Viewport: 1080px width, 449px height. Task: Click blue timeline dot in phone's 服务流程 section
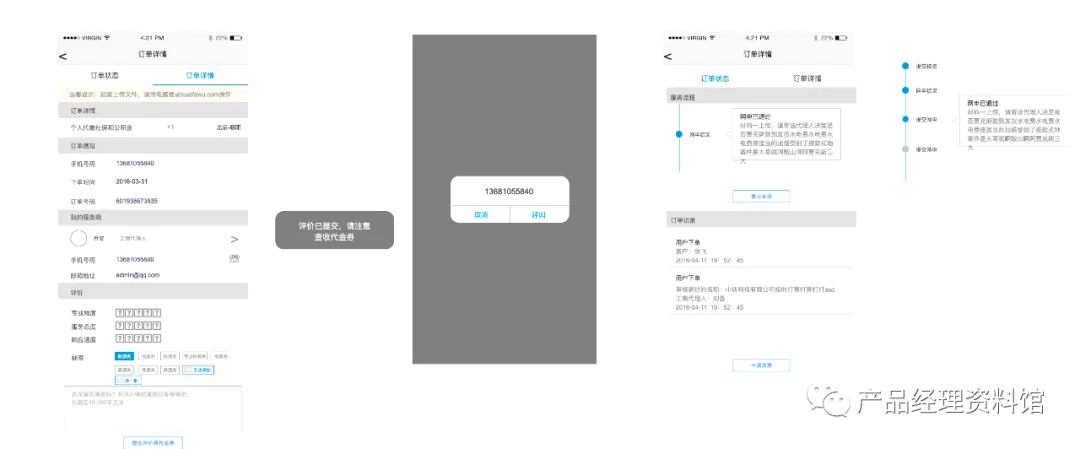(x=679, y=134)
